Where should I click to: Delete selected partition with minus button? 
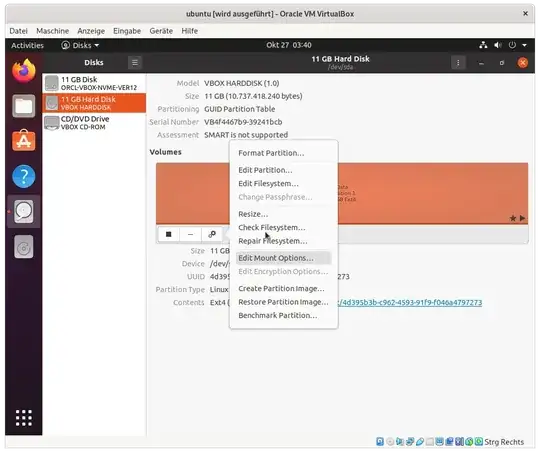(x=190, y=234)
